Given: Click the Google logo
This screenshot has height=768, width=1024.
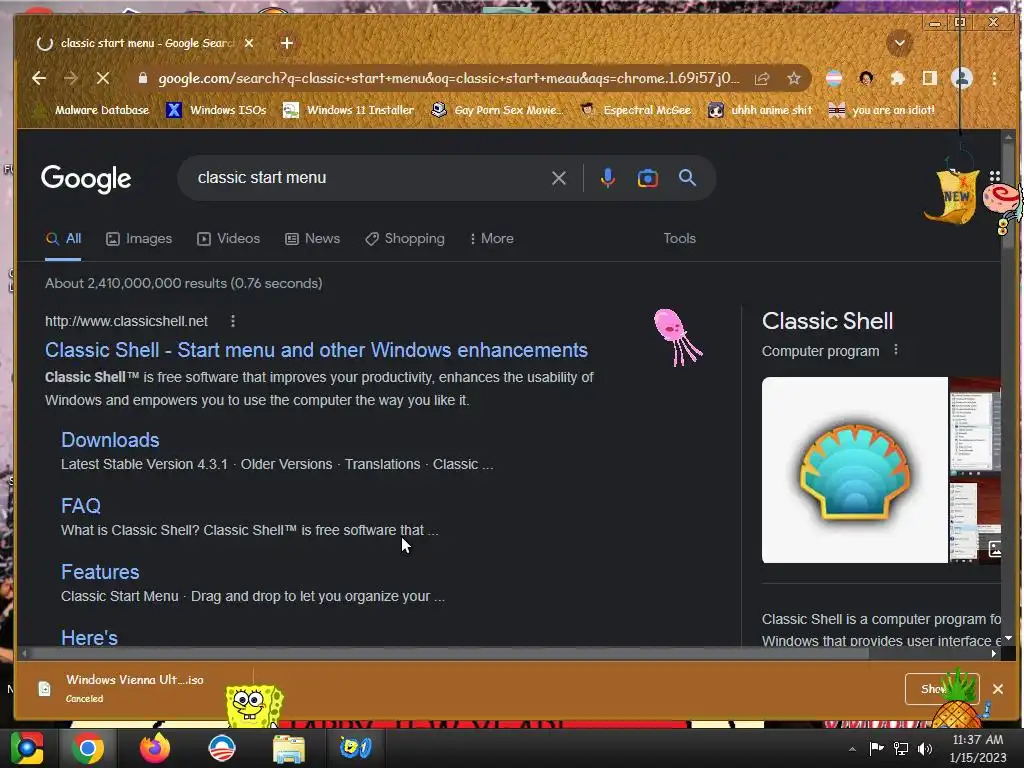Looking at the screenshot, I should tap(86, 178).
